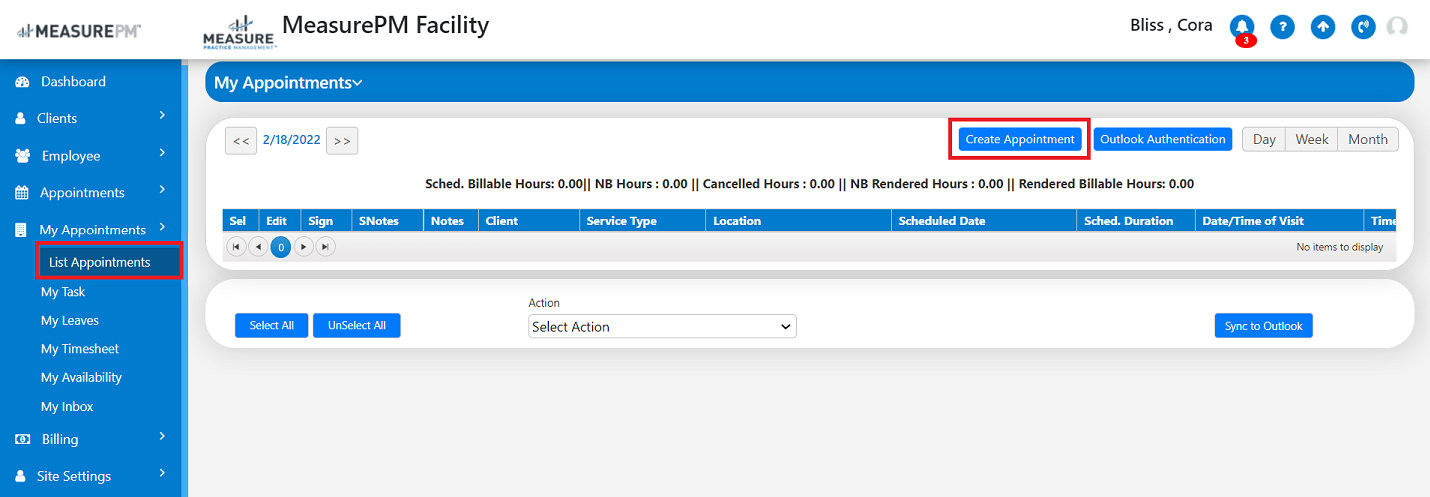Image resolution: width=1430 pixels, height=497 pixels.
Task: Click the Date/Time of Visit column header
Action: tap(1279, 221)
